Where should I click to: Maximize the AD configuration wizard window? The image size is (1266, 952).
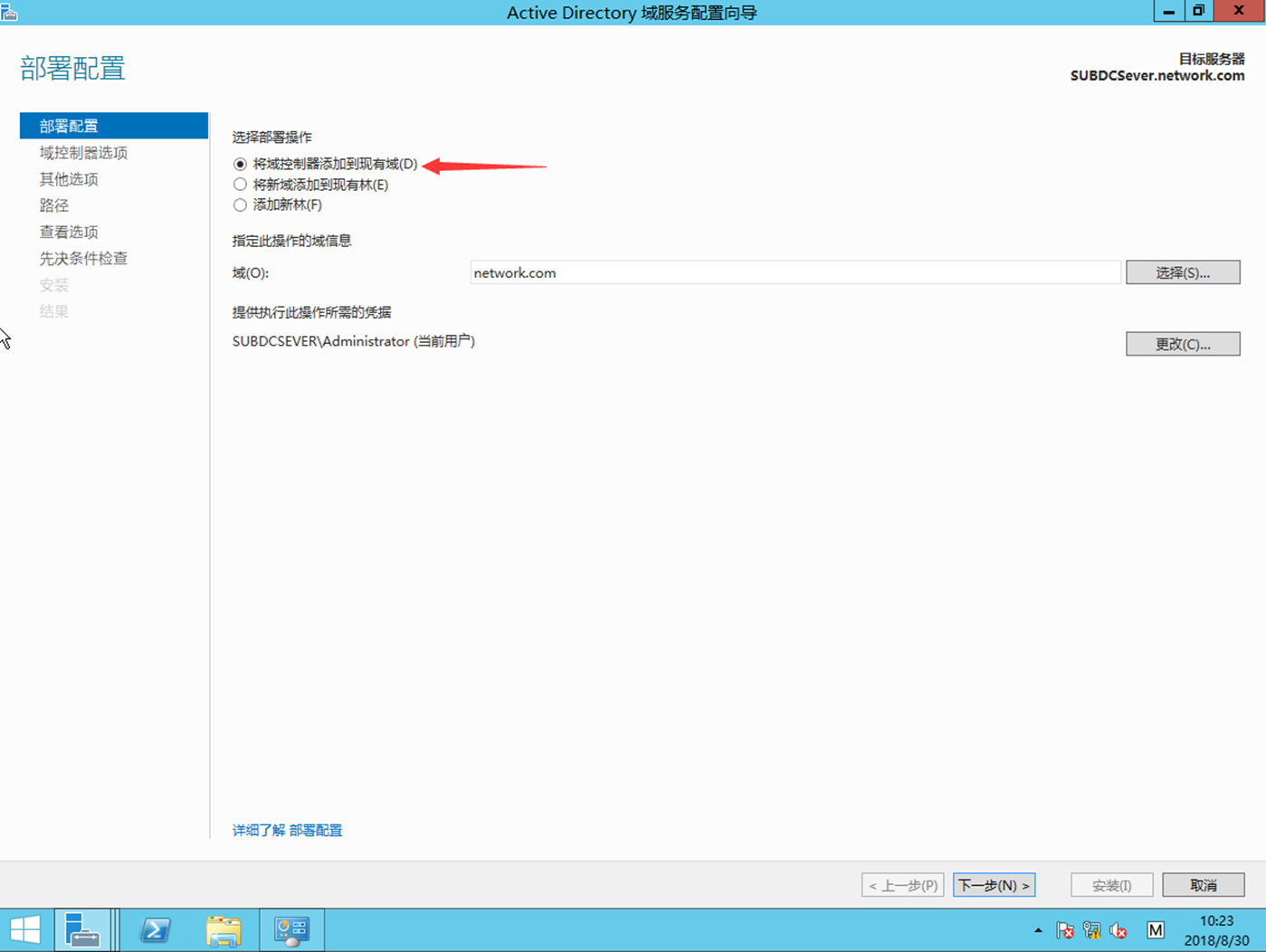(x=1198, y=12)
